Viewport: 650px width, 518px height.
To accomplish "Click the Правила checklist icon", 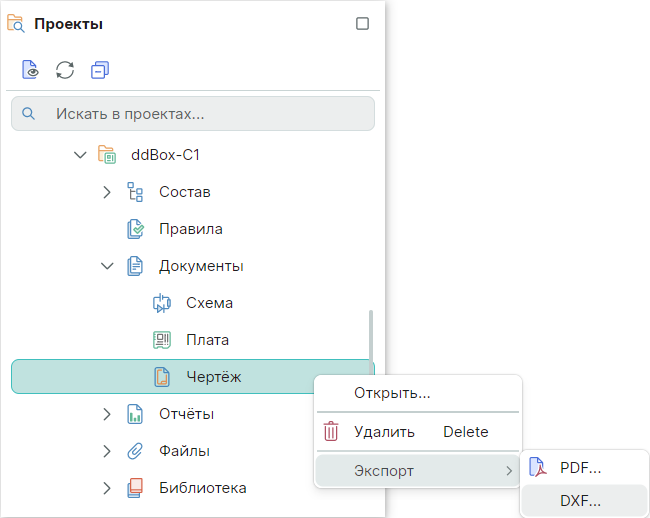I will pyautogui.click(x=135, y=229).
